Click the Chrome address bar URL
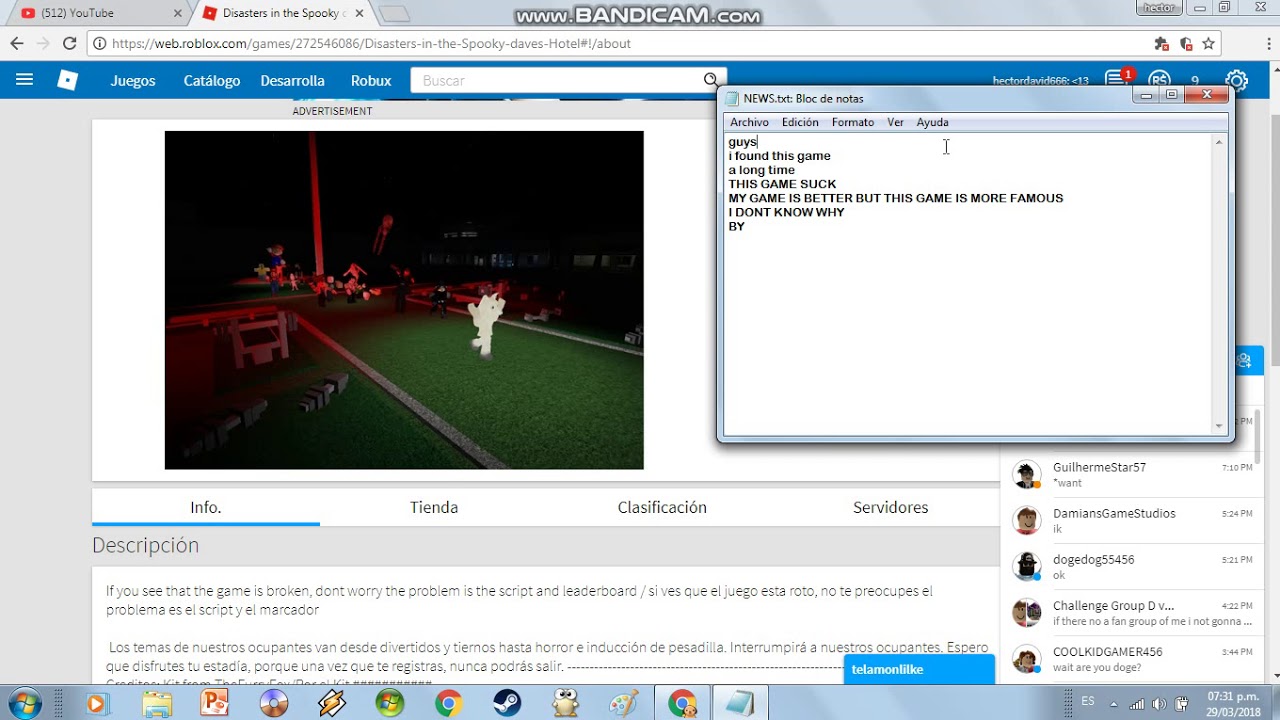 tap(371, 43)
